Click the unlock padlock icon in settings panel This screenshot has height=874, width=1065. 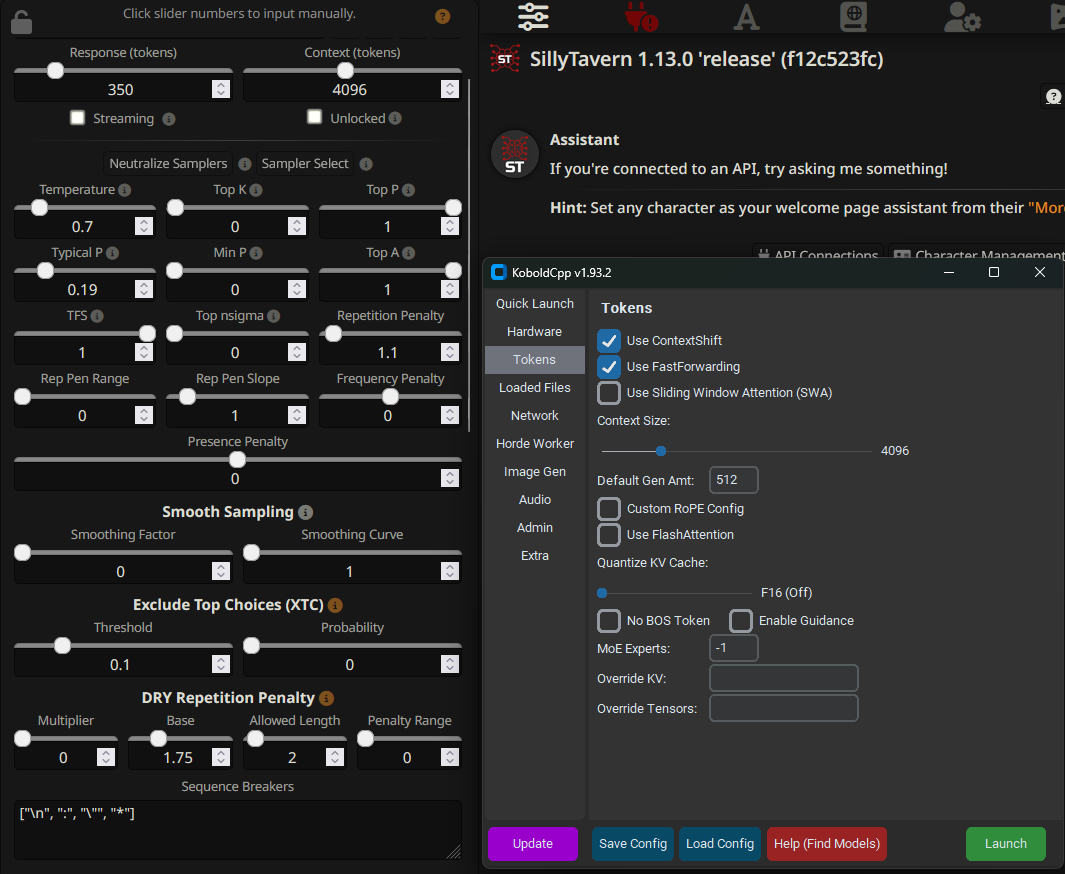coord(21,22)
